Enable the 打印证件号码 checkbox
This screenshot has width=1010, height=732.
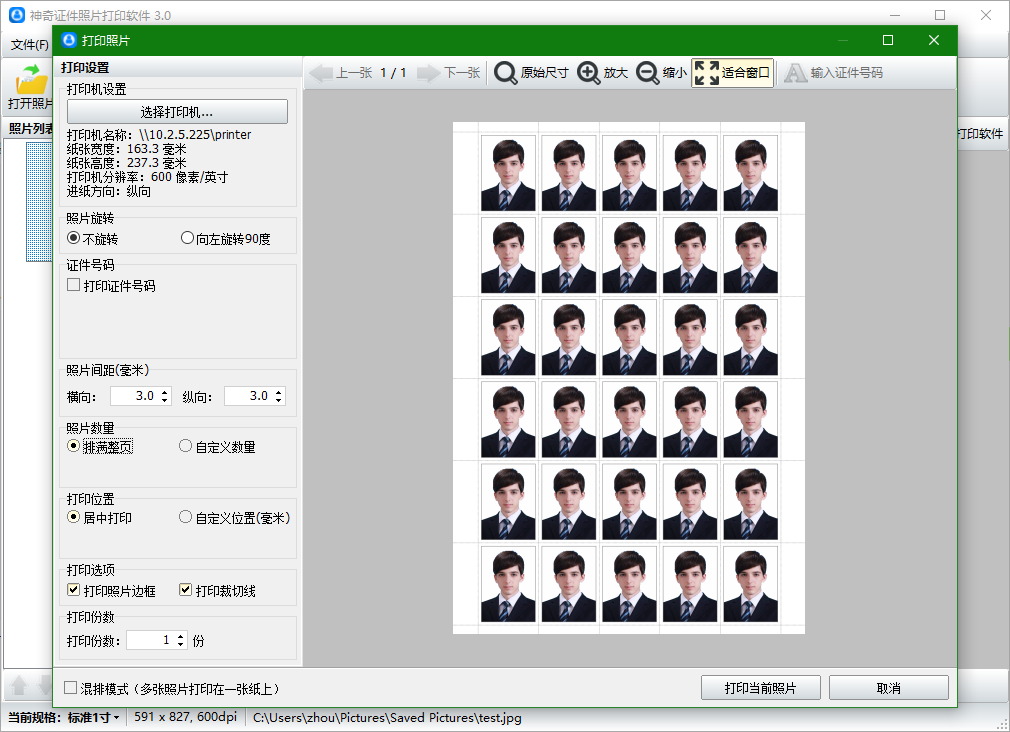[x=74, y=286]
